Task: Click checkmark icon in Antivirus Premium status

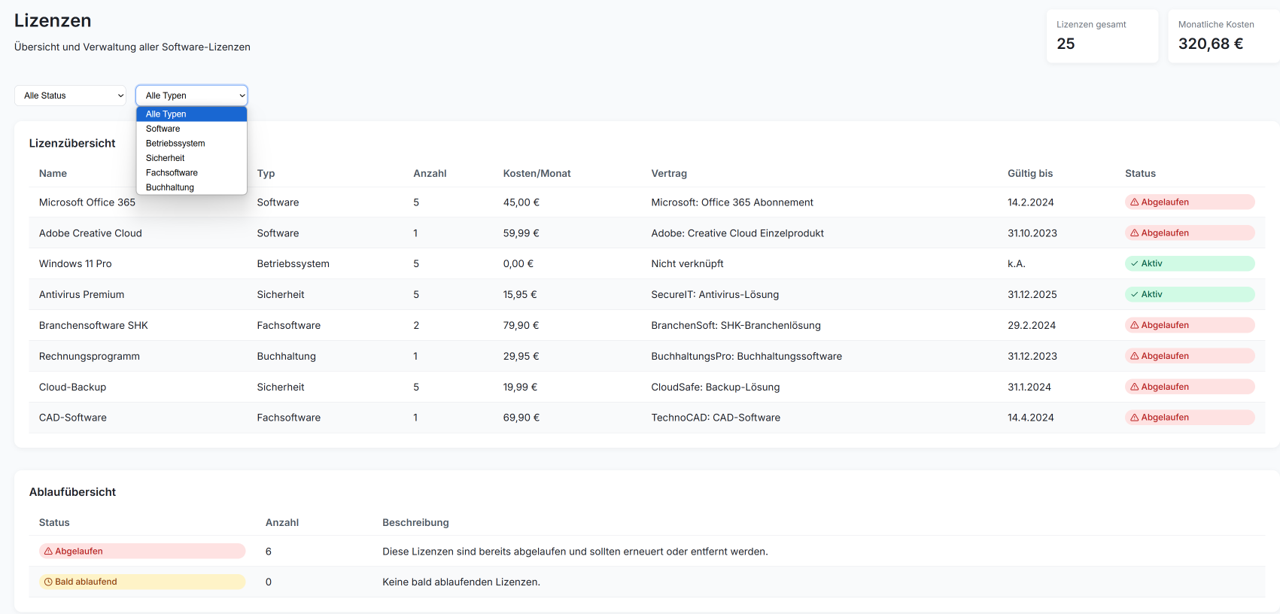Action: (1134, 295)
